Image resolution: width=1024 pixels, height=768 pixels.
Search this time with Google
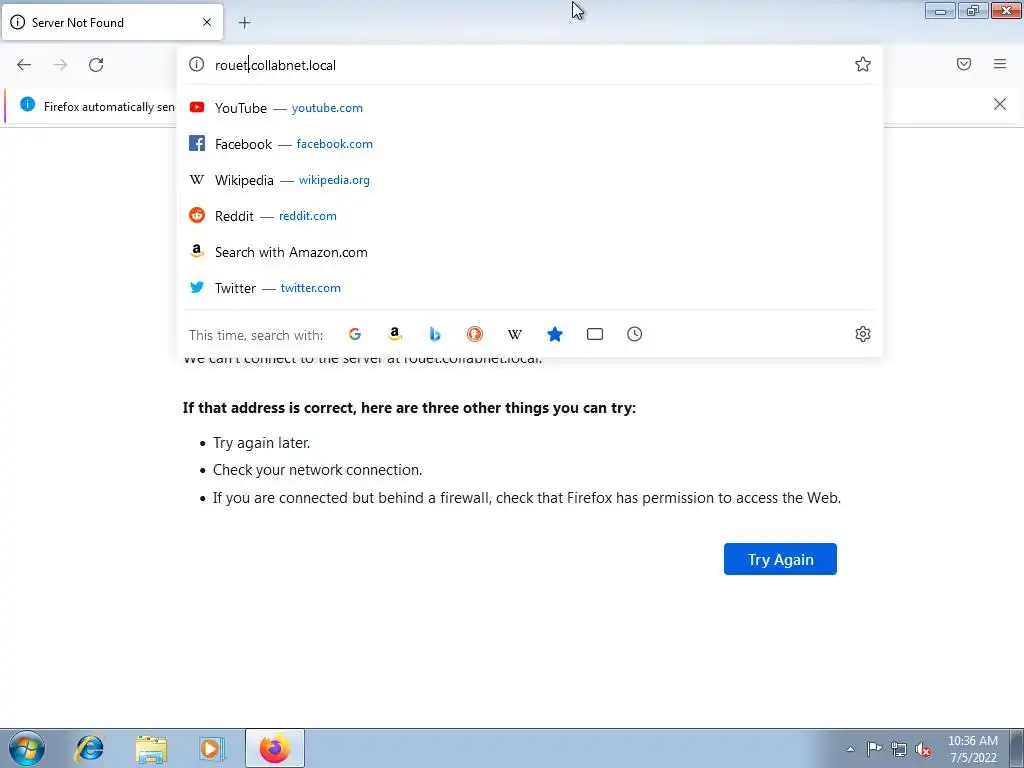[x=355, y=334]
